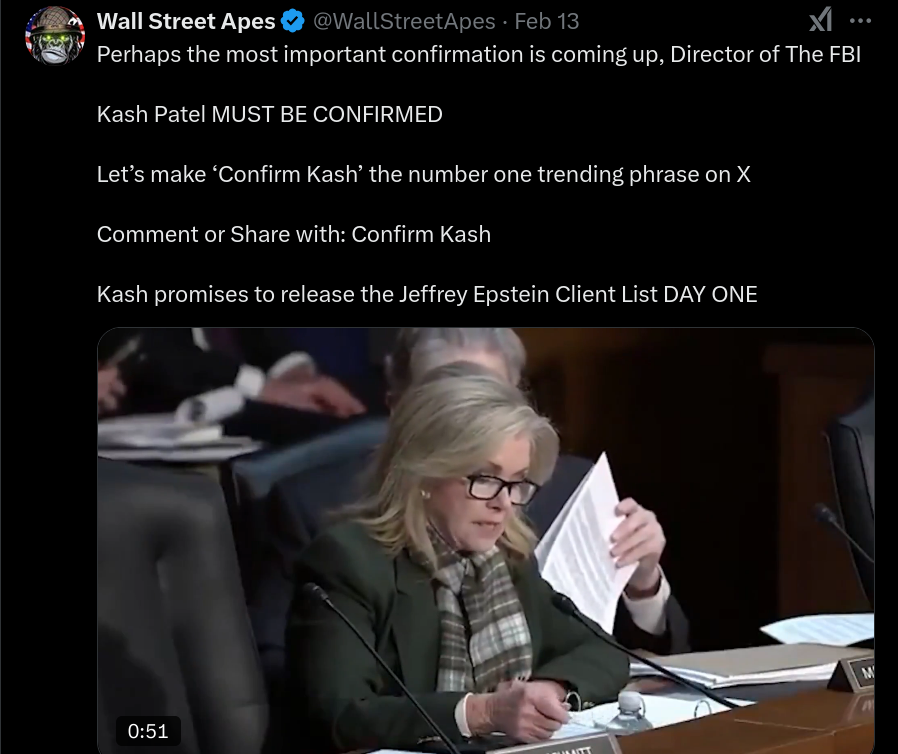This screenshot has height=754, width=898.
Task: Click the 'Comment or Share with: Confirm Kash' line
Action: coord(294,235)
